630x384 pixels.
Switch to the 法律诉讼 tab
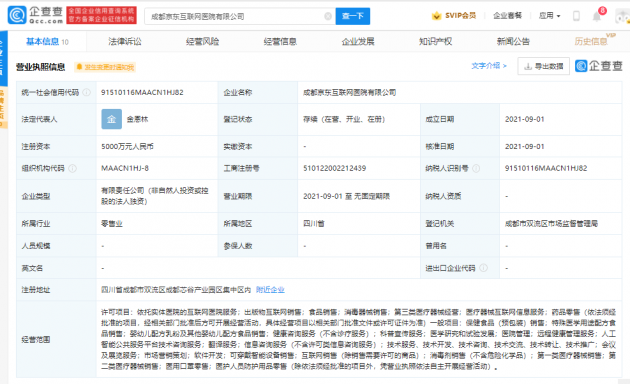click(125, 41)
